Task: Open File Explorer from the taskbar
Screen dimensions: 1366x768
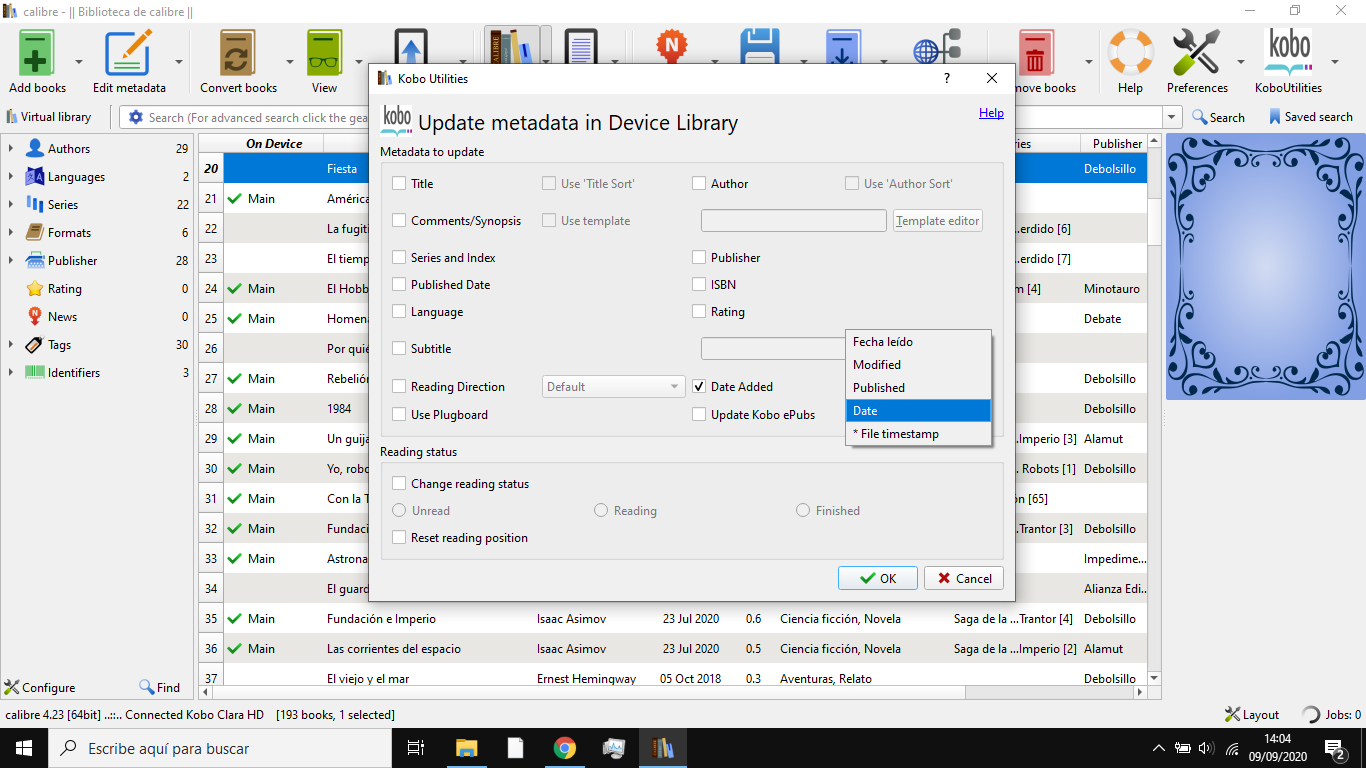Action: pos(467,748)
